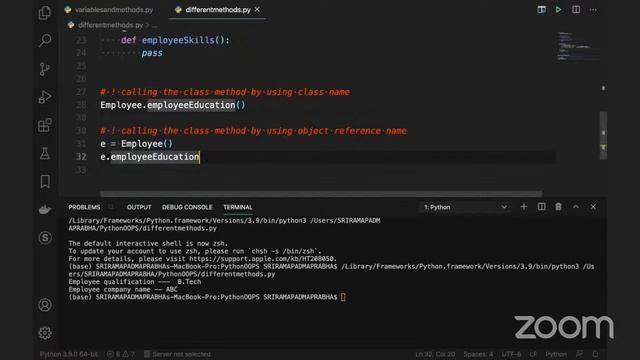Open the Docker view icon
The height and width of the screenshot is (360, 640).
[44, 210]
